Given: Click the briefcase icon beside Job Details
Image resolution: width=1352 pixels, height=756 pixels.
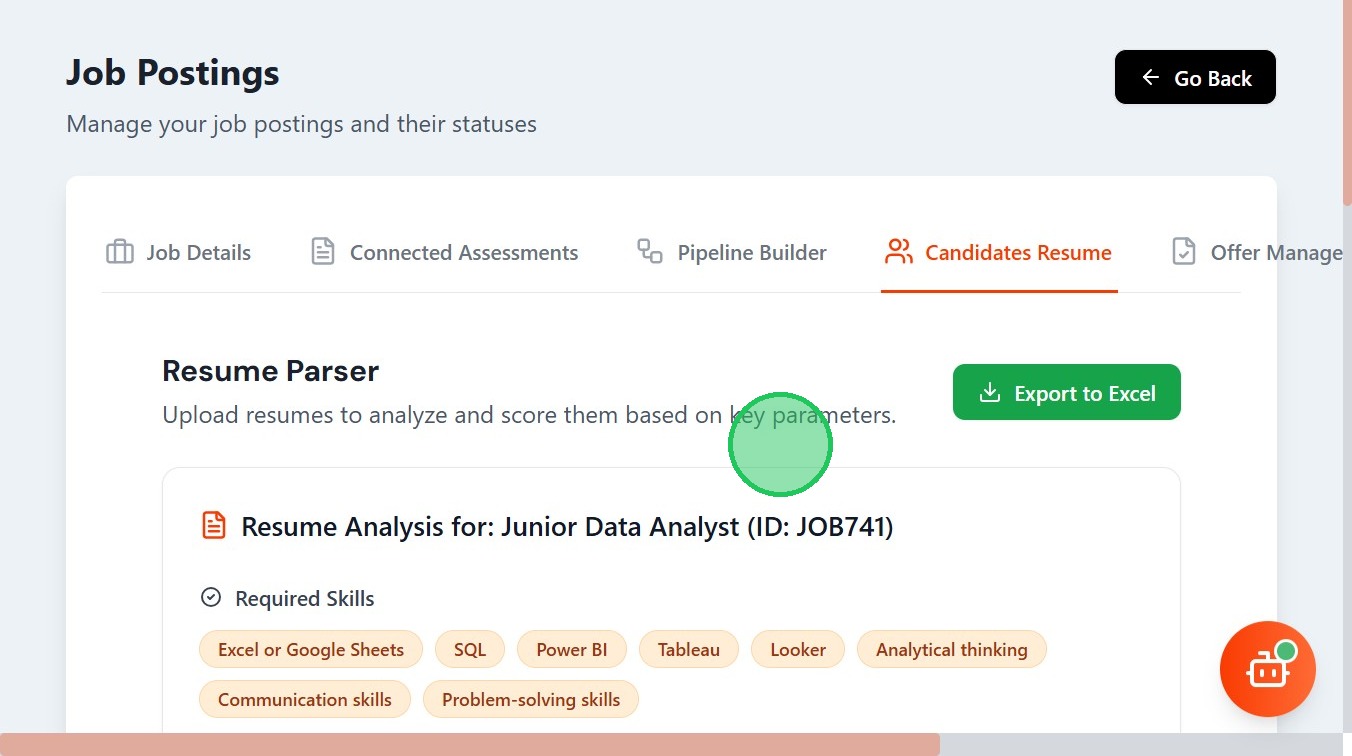Looking at the screenshot, I should click(120, 252).
